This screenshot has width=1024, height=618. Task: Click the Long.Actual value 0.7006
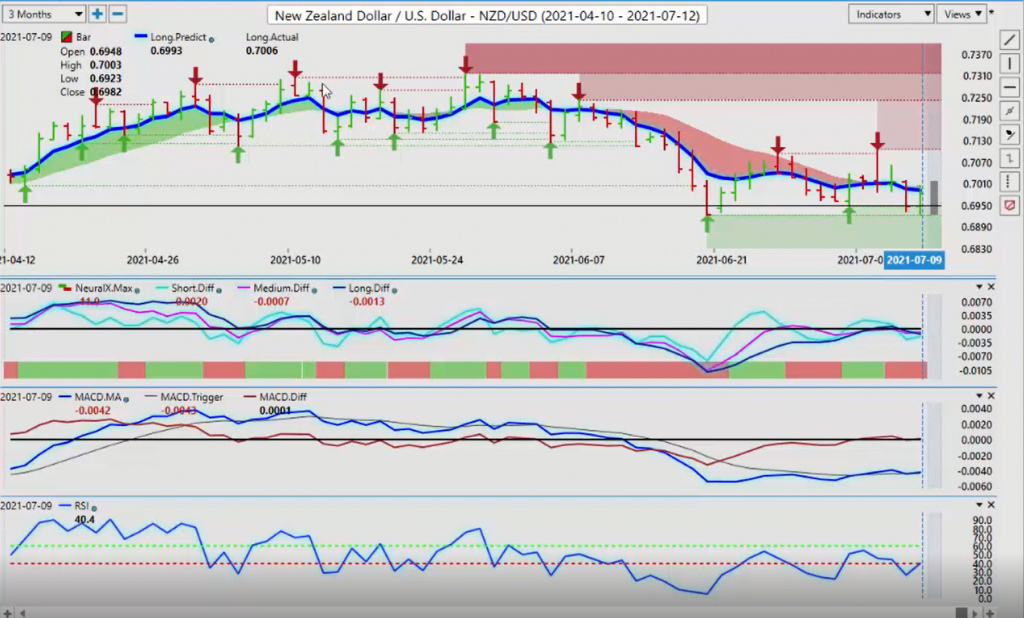(x=262, y=51)
